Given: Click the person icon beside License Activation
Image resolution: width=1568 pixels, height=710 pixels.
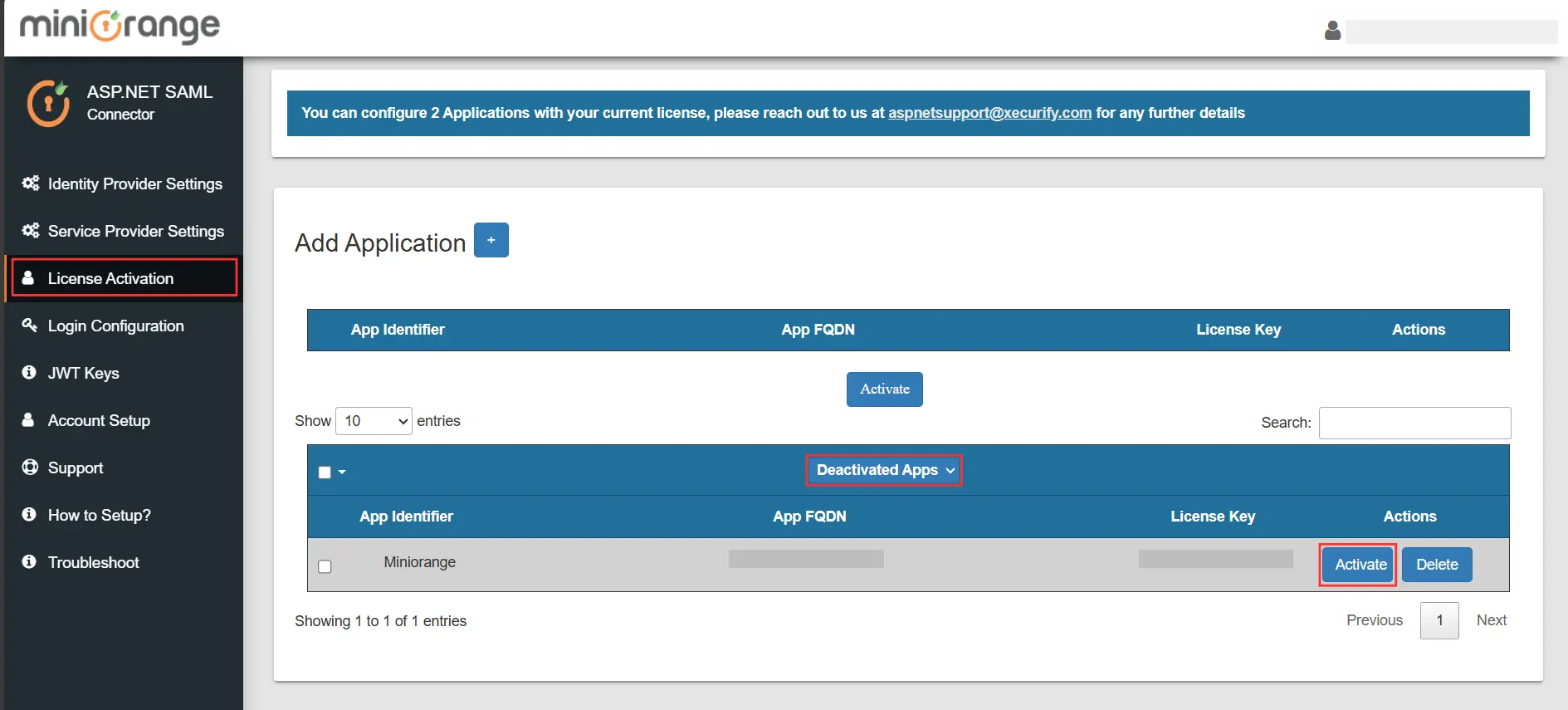Looking at the screenshot, I should click(28, 277).
